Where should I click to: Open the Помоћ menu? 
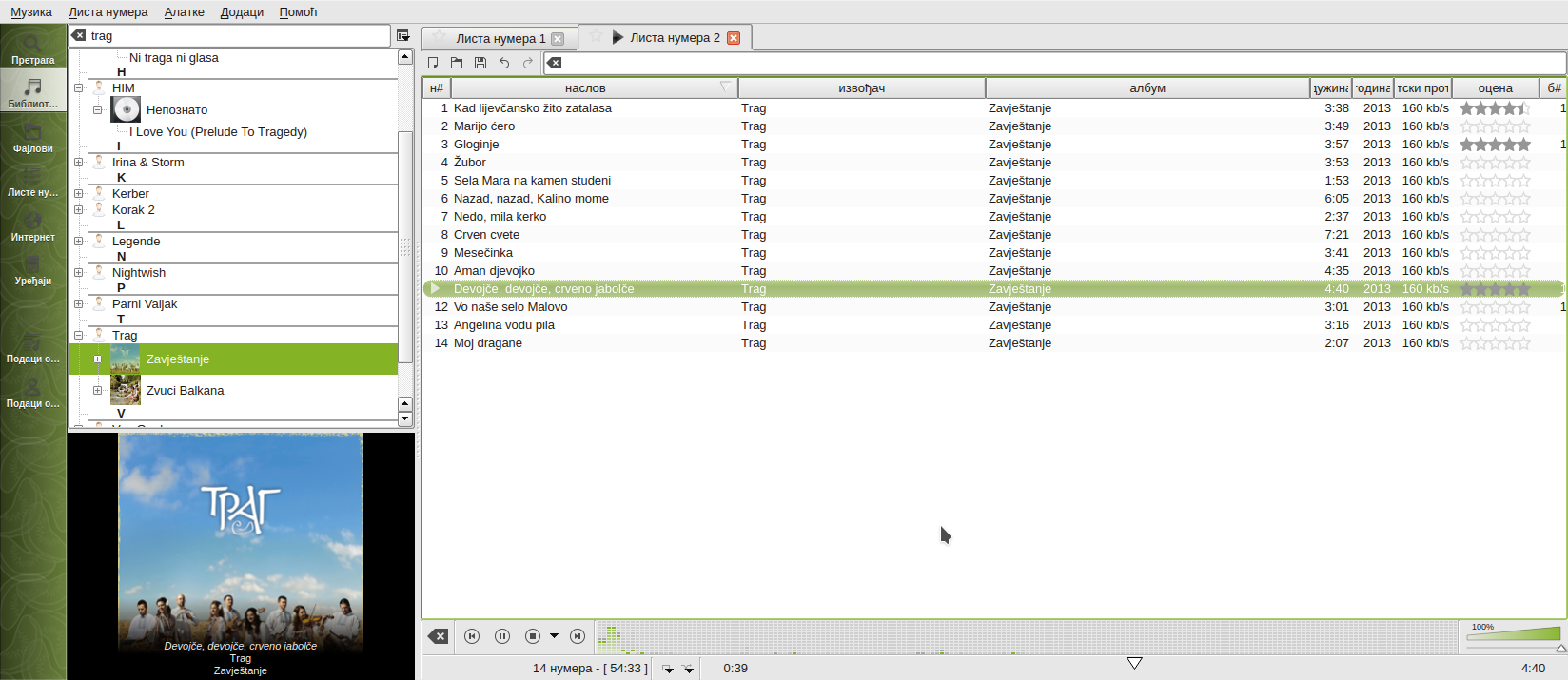tap(298, 12)
